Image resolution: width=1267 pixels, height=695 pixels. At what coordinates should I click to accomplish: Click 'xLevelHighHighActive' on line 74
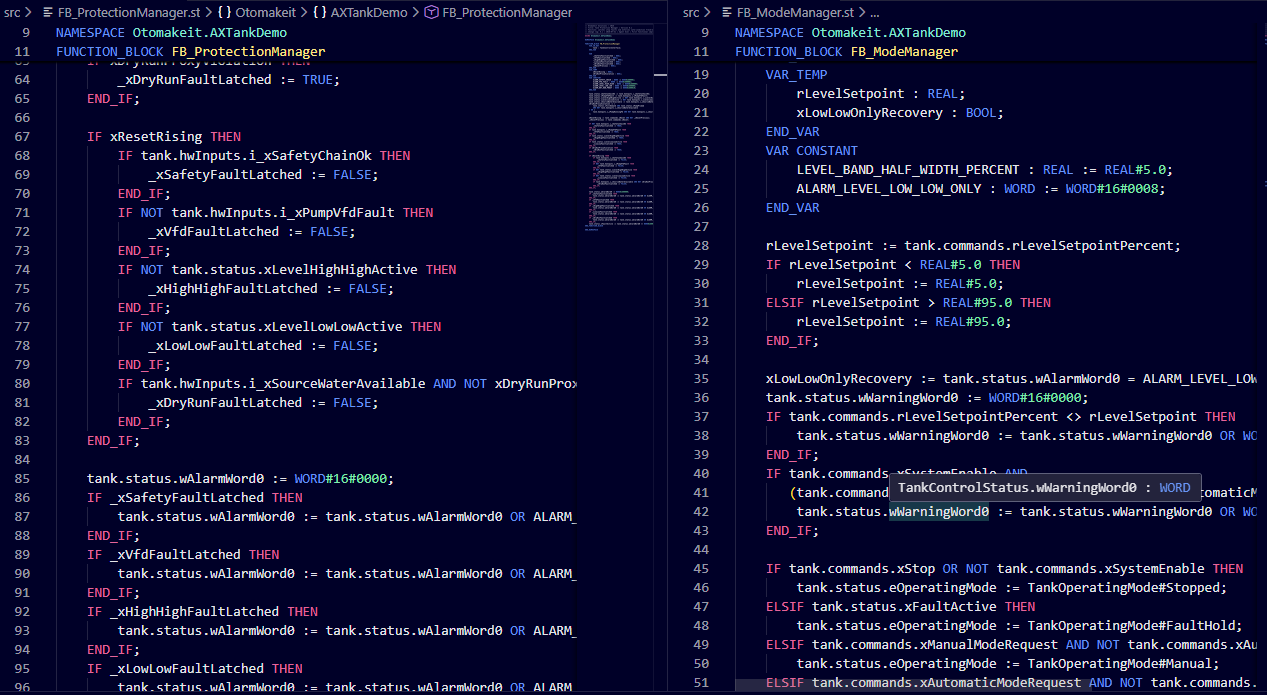pos(341,269)
